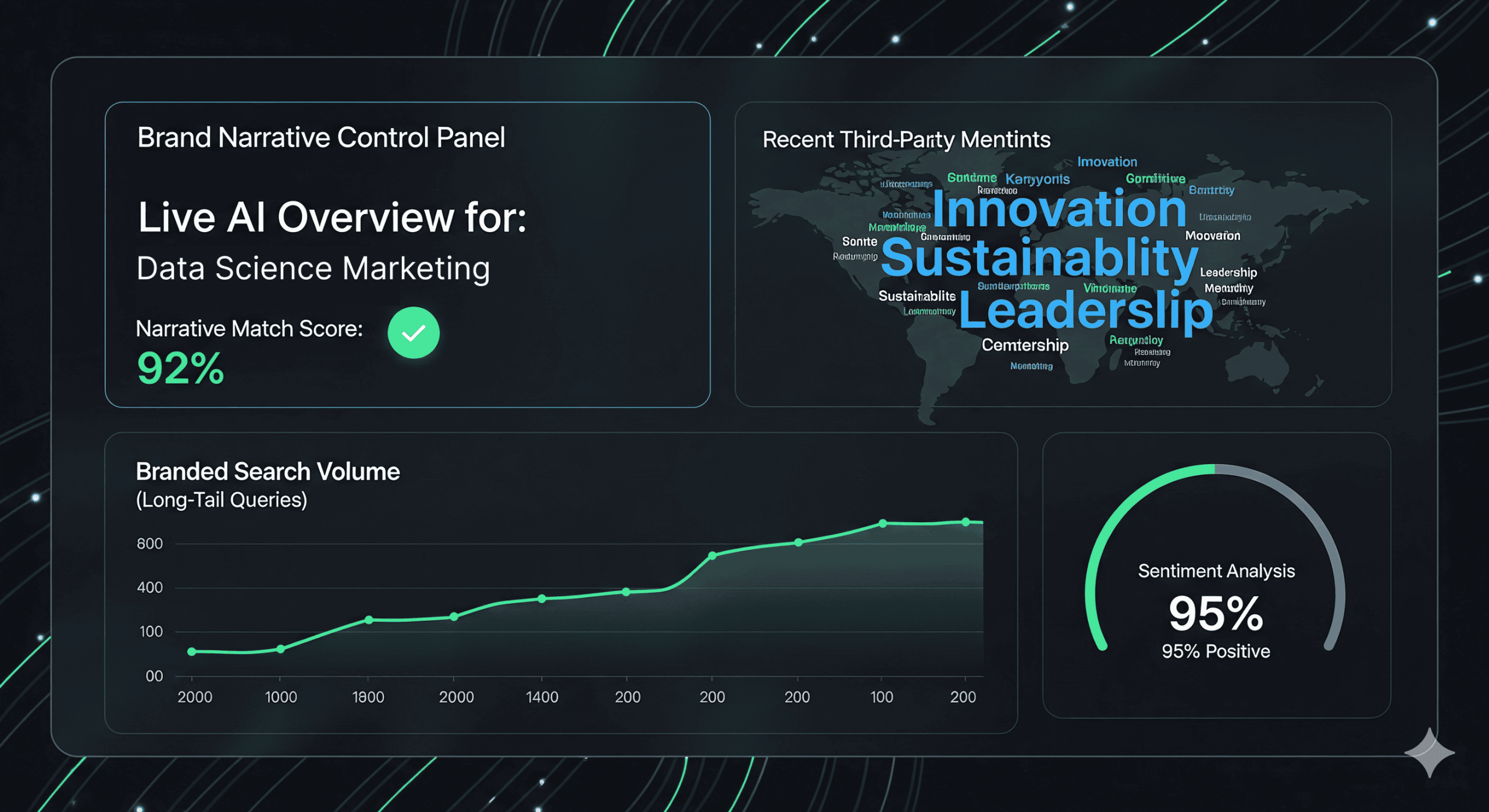Click the Brand Narrative Control Panel title
This screenshot has width=1489, height=812.
[321, 138]
